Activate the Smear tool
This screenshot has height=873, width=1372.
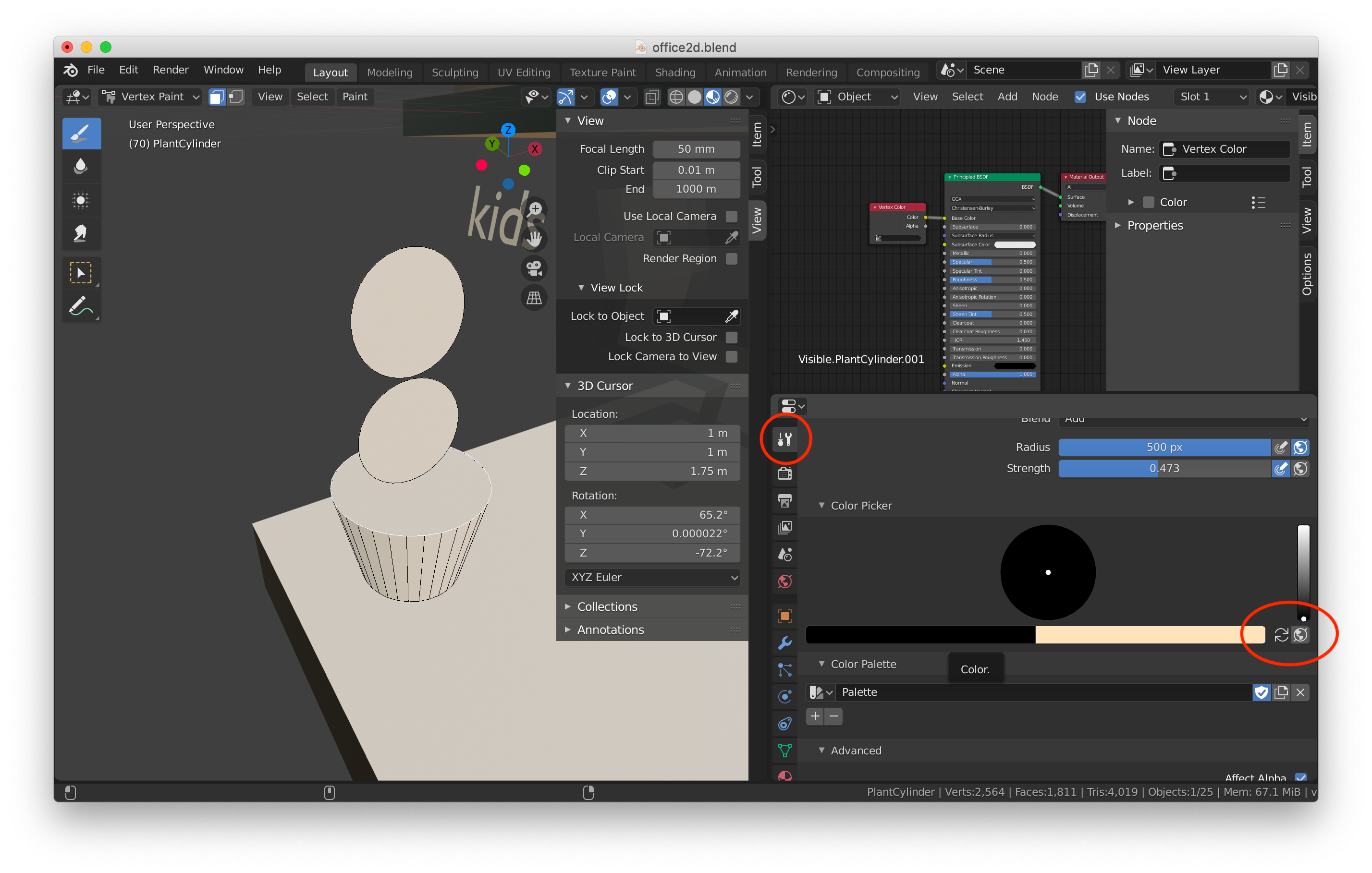pos(82,233)
